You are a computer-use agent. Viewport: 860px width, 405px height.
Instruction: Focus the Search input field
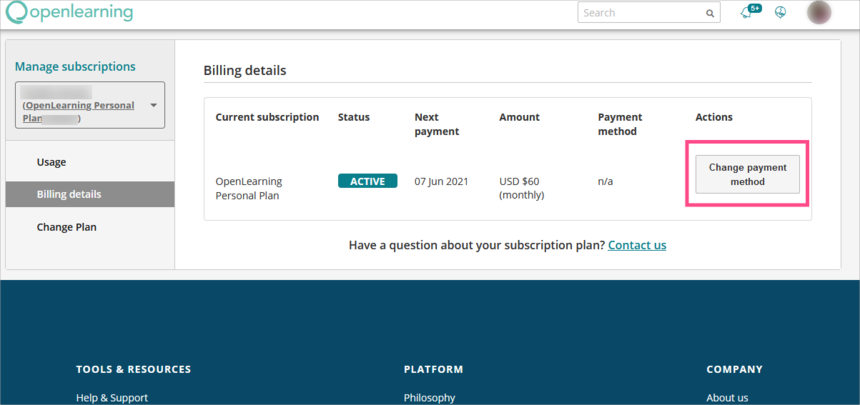point(640,13)
